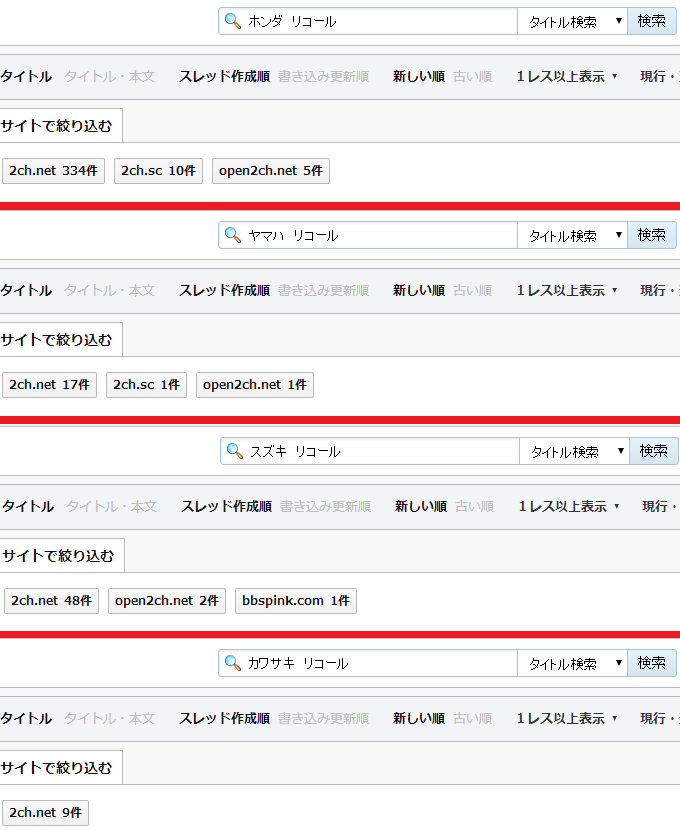Viewport: 680px width, 830px height.
Task: Expand 1レス以上表示 dropdown in カワサキ section
Action: 567,718
